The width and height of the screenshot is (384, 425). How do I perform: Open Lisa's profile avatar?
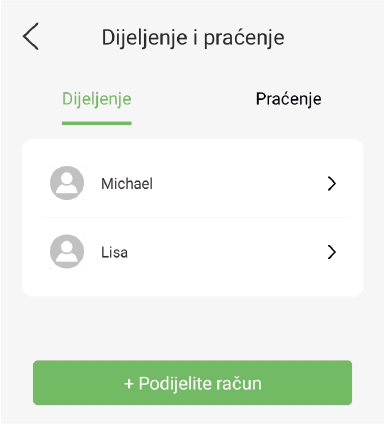tap(67, 252)
